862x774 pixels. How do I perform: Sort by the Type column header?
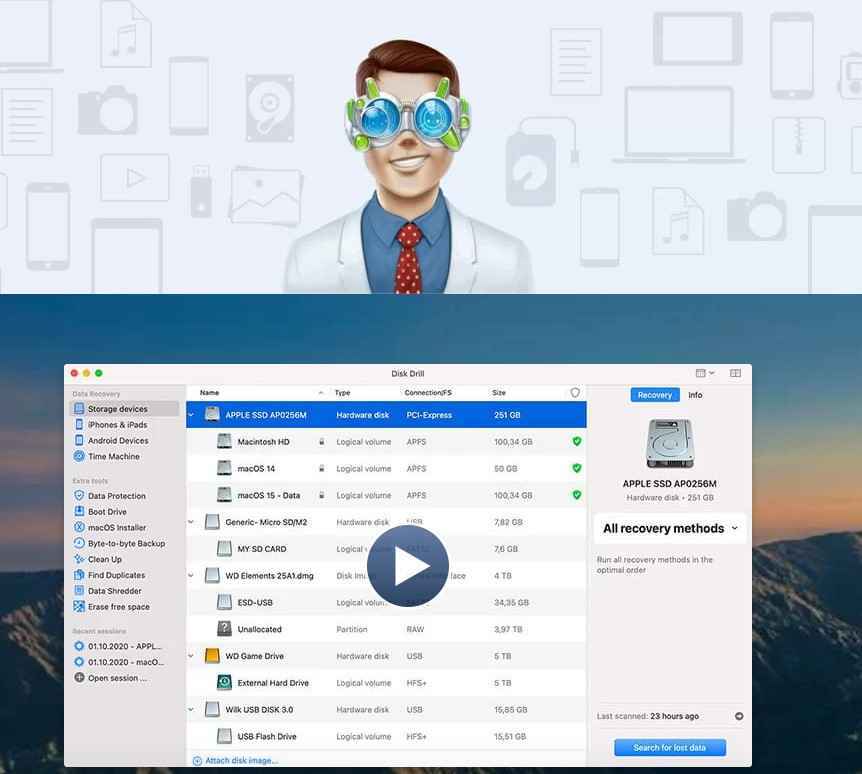click(x=342, y=392)
